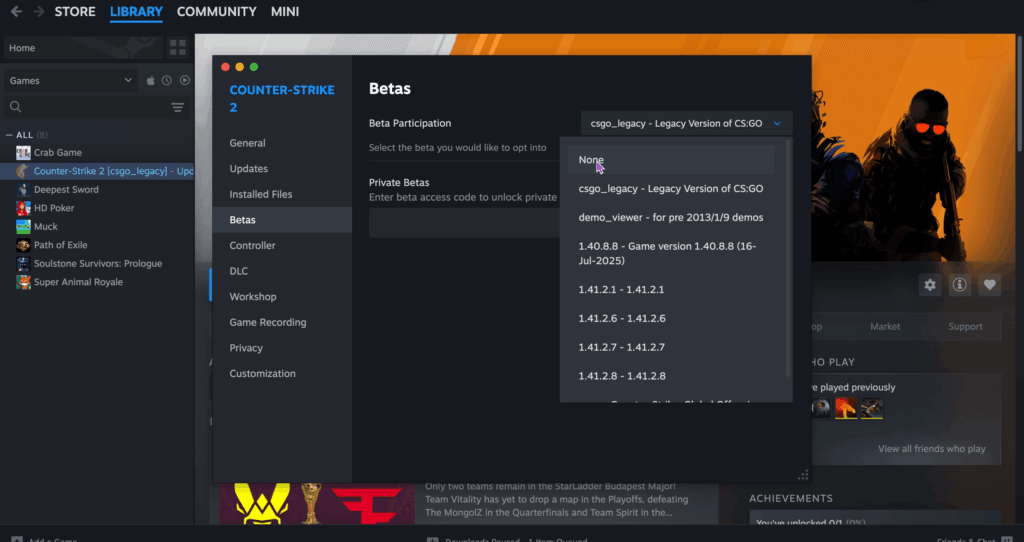This screenshot has height=542, width=1024.
Task: Switch to collections grid view icon
Action: (178, 48)
